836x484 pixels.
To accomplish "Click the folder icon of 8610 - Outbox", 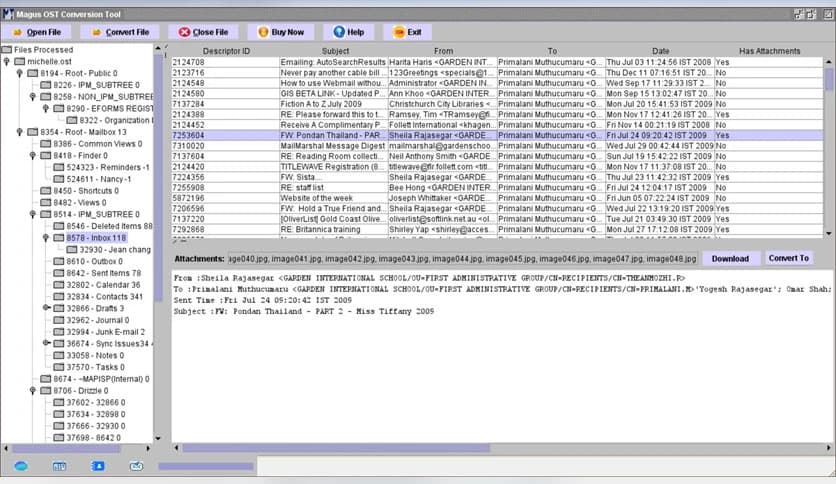I will (x=59, y=261).
